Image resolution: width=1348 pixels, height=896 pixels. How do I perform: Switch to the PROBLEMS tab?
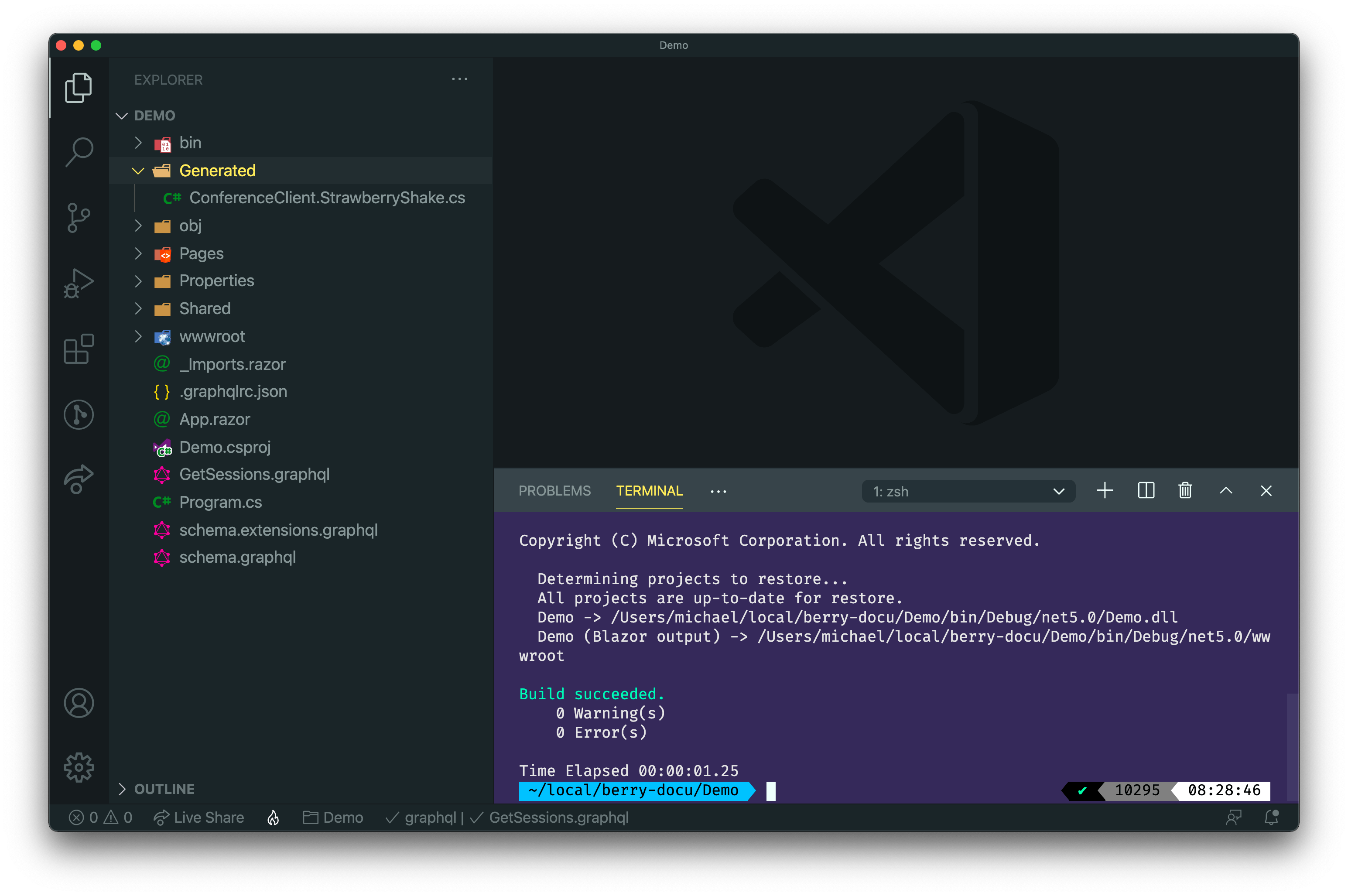point(554,491)
